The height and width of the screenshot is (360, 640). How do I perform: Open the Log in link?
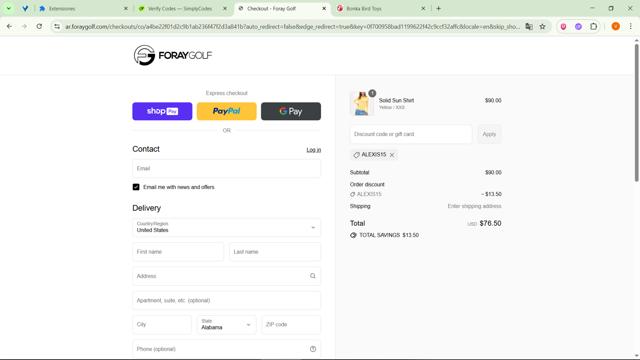(313, 150)
